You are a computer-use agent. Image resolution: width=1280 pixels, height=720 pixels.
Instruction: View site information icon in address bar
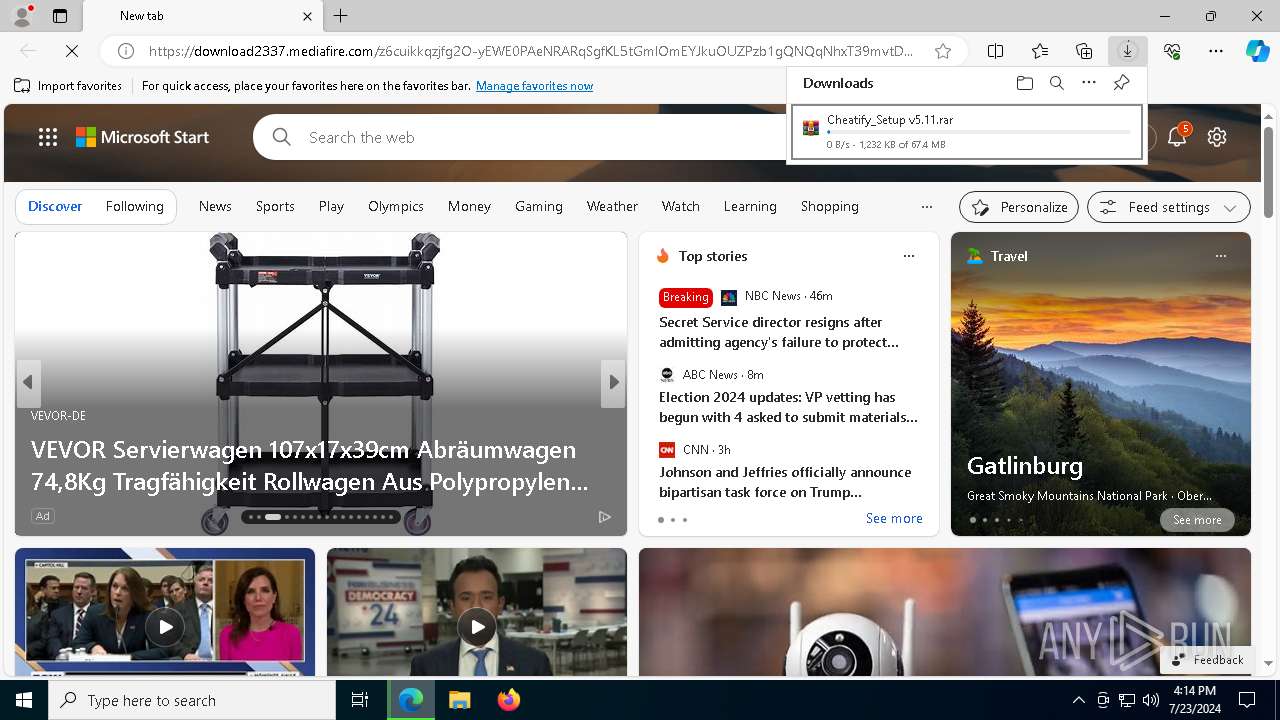coord(126,51)
